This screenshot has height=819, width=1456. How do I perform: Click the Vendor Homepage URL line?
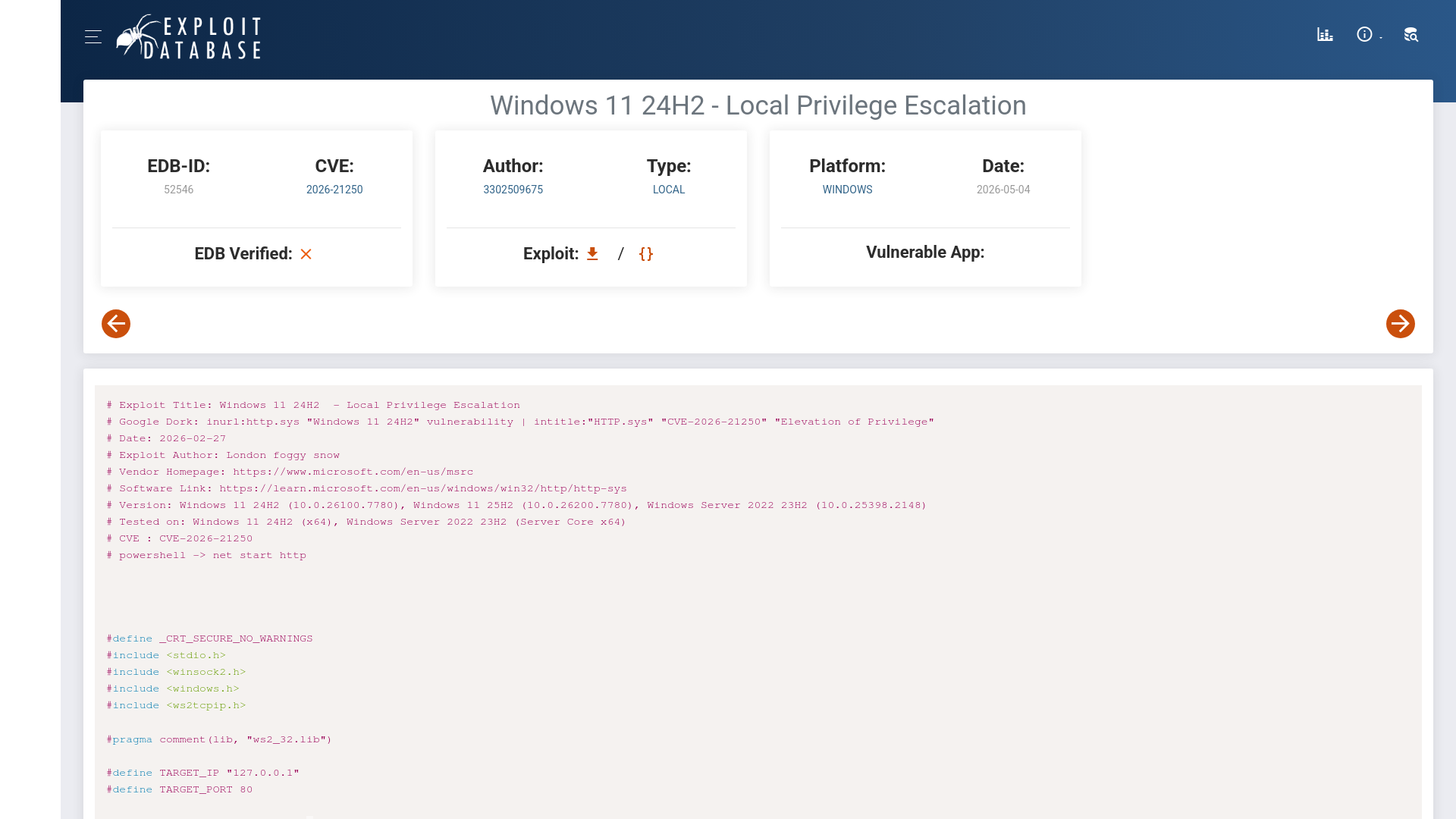(290, 472)
